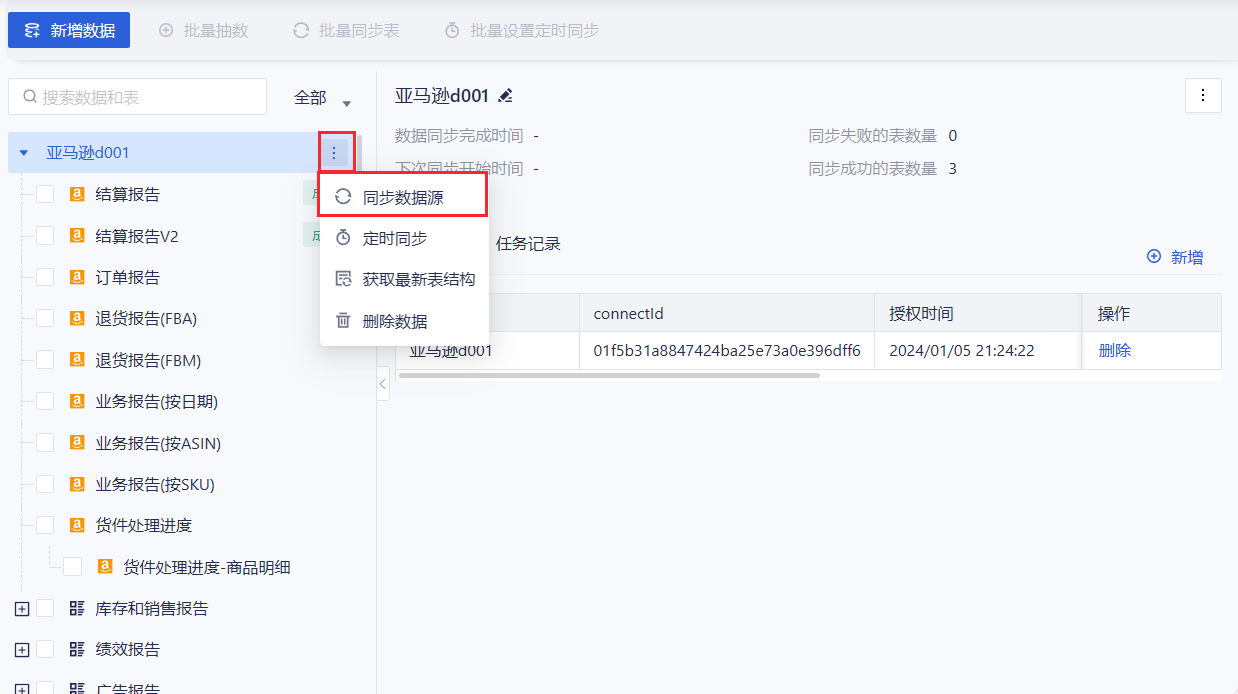Viewport: 1238px width, 694px height.
Task: Click the connectId value 01f5b31a8847424ba25e73a0e396dff6
Action: 727,350
